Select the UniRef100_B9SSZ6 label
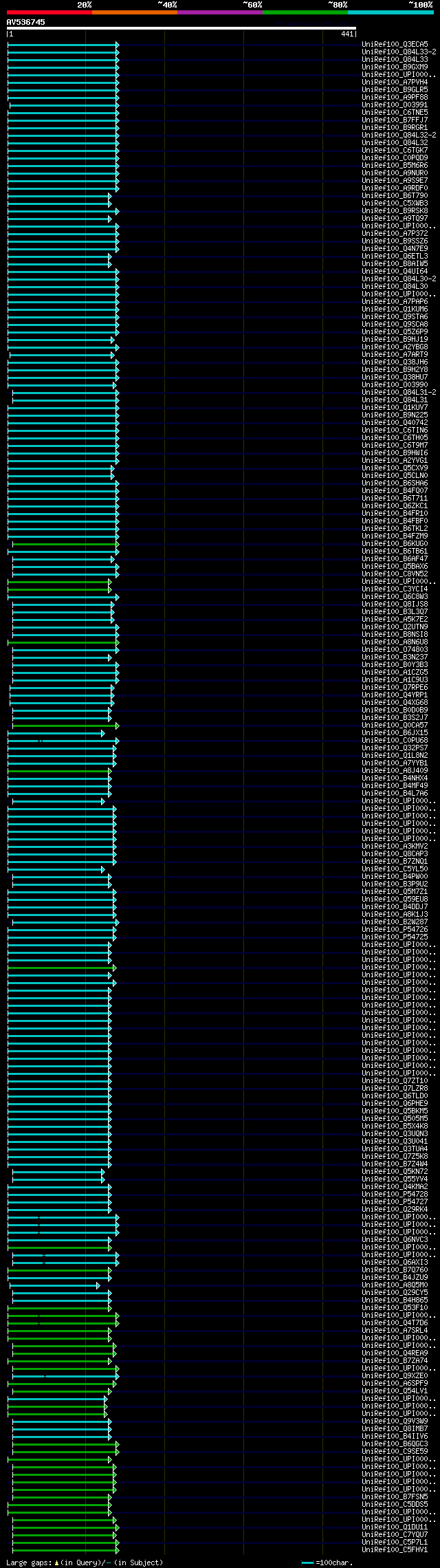Viewport: 440px width, 1568px height. (x=395, y=241)
